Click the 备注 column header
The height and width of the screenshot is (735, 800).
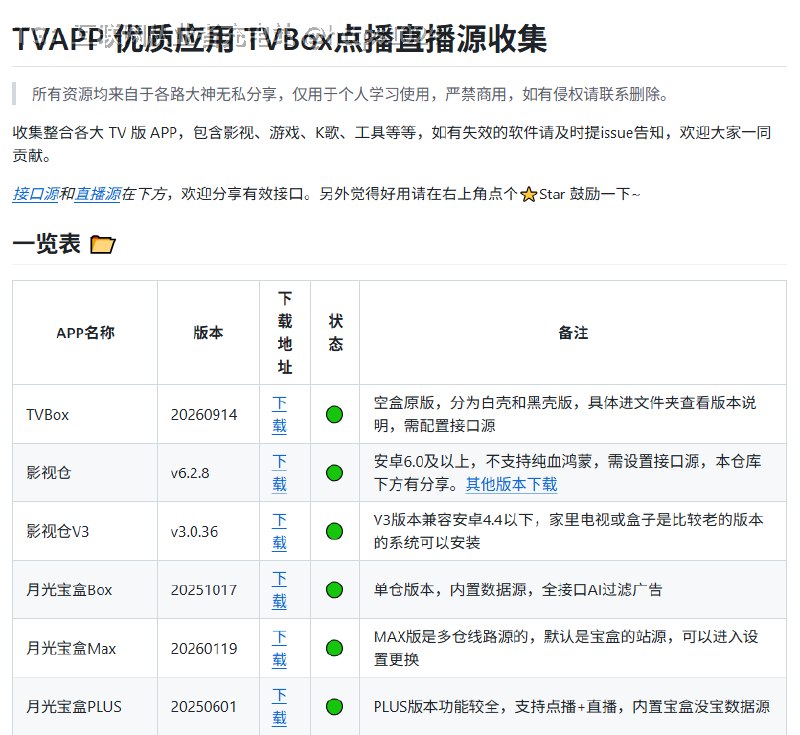573,333
